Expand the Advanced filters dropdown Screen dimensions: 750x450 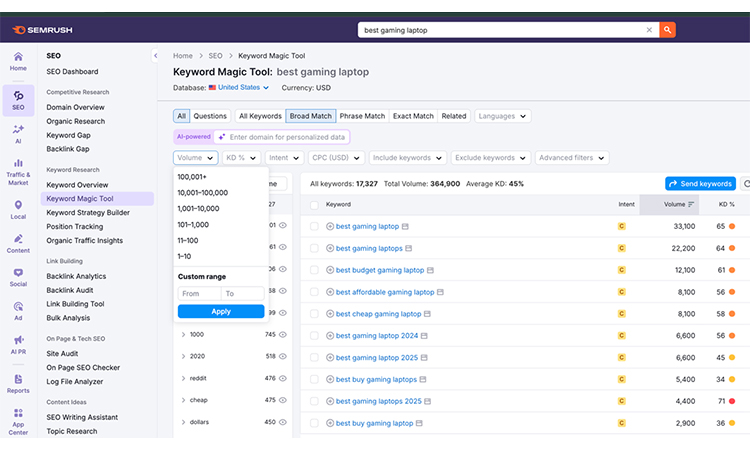[x=570, y=158]
